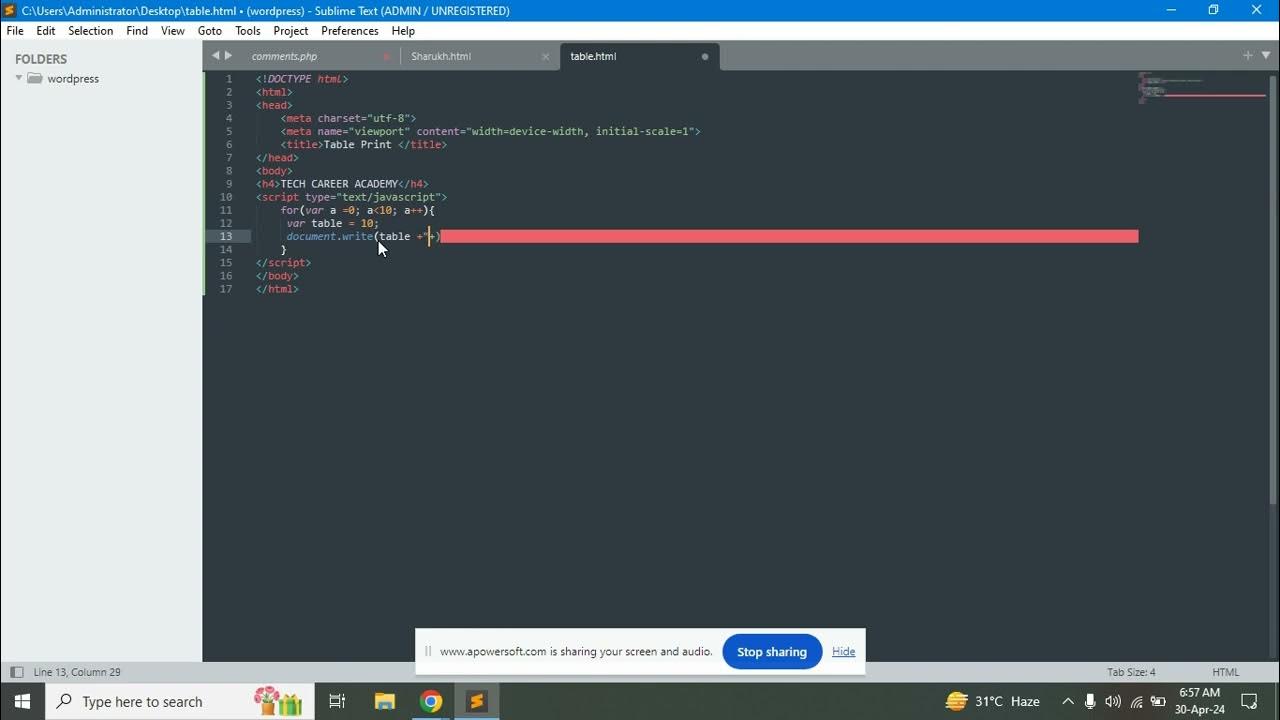Viewport: 1280px width, 720px height.
Task: Click the DOCTYPE html line
Action: point(302,79)
